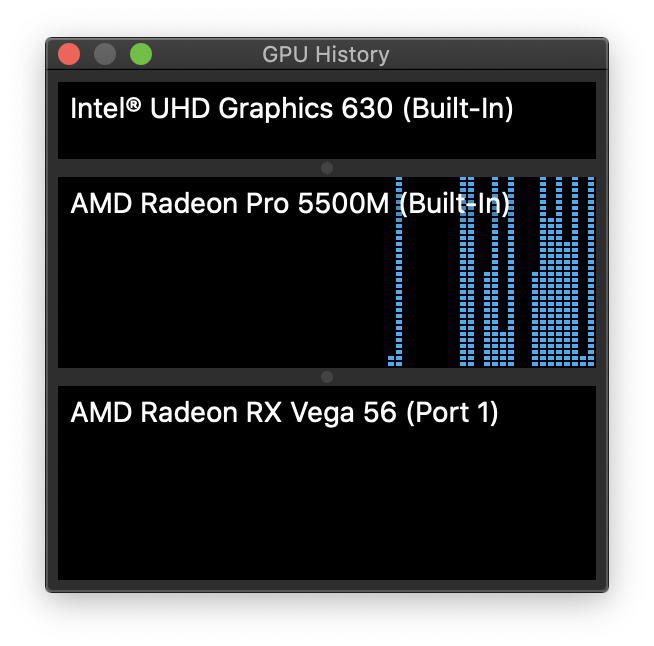Click divider handle above Vega 56 panel
Screen dimensions: 654x646
327,377
